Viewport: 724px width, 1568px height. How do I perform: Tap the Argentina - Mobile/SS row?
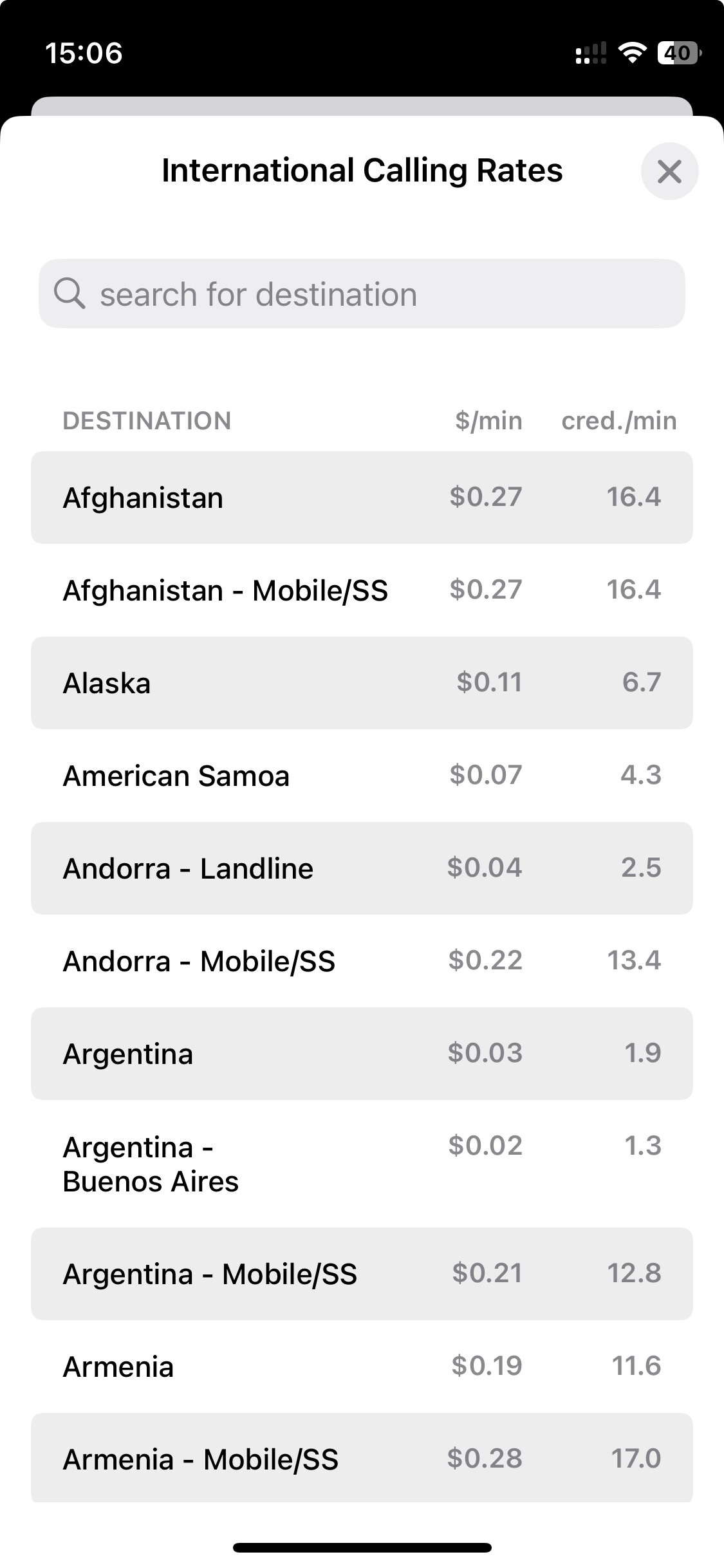pyautogui.click(x=362, y=1274)
